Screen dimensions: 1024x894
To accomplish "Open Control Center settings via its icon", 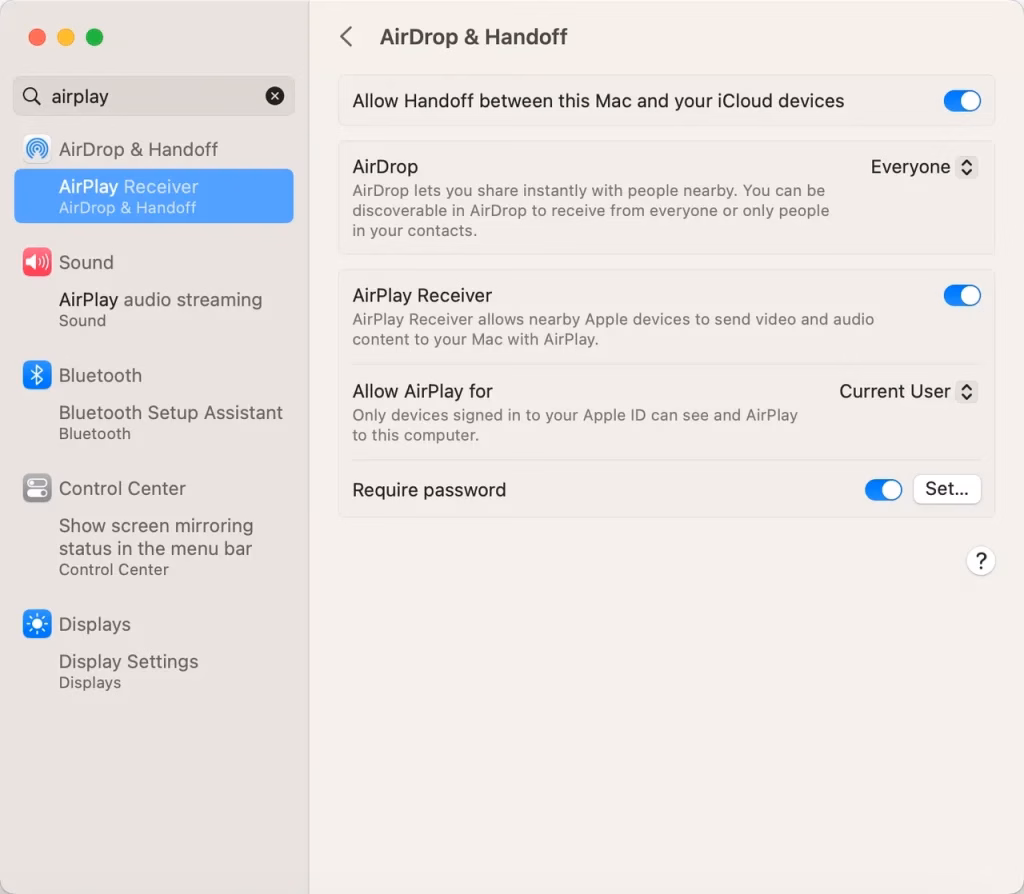I will [36, 488].
